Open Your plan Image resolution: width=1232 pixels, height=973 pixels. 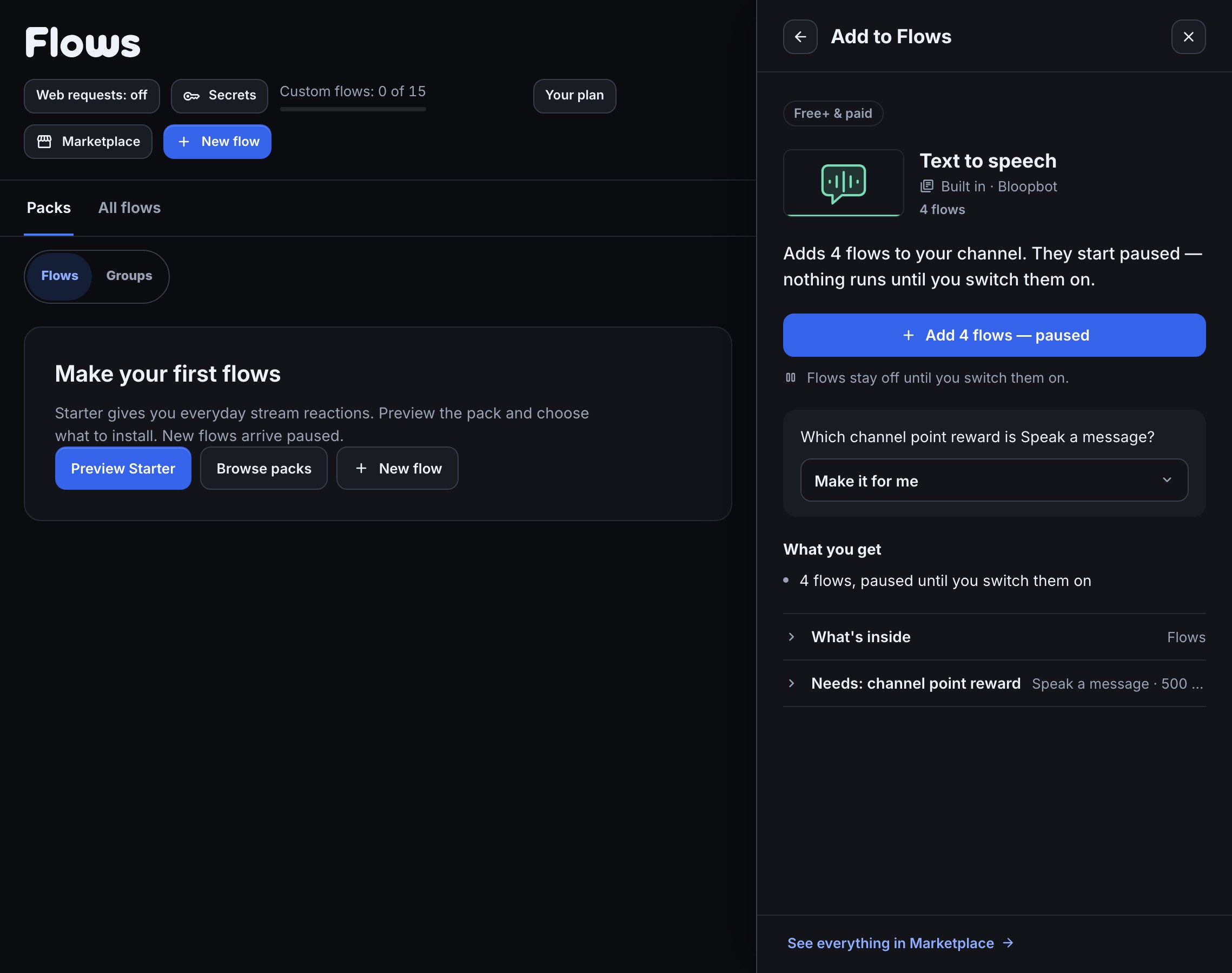(x=574, y=96)
